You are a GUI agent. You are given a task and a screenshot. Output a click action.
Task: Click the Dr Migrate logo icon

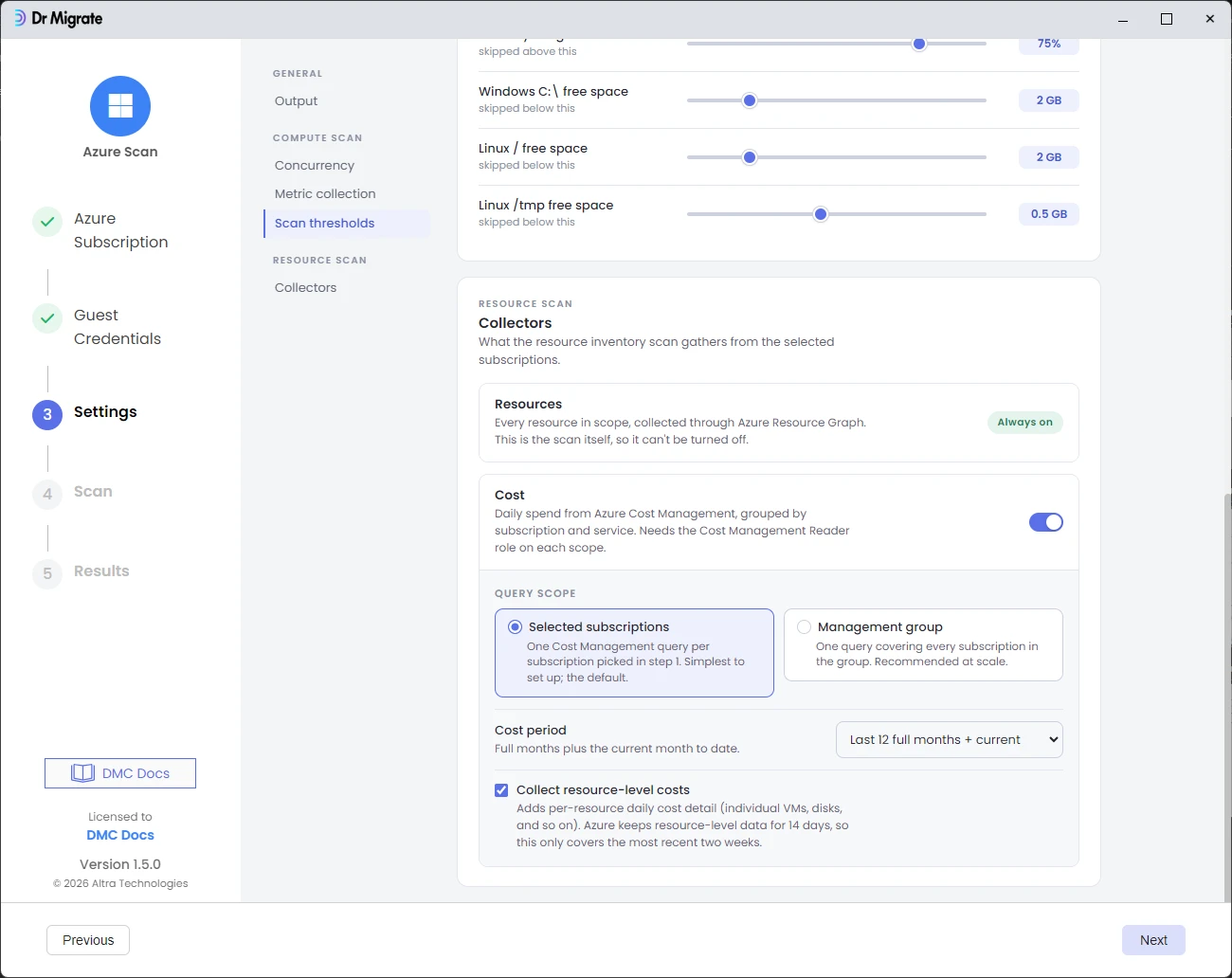point(19,18)
